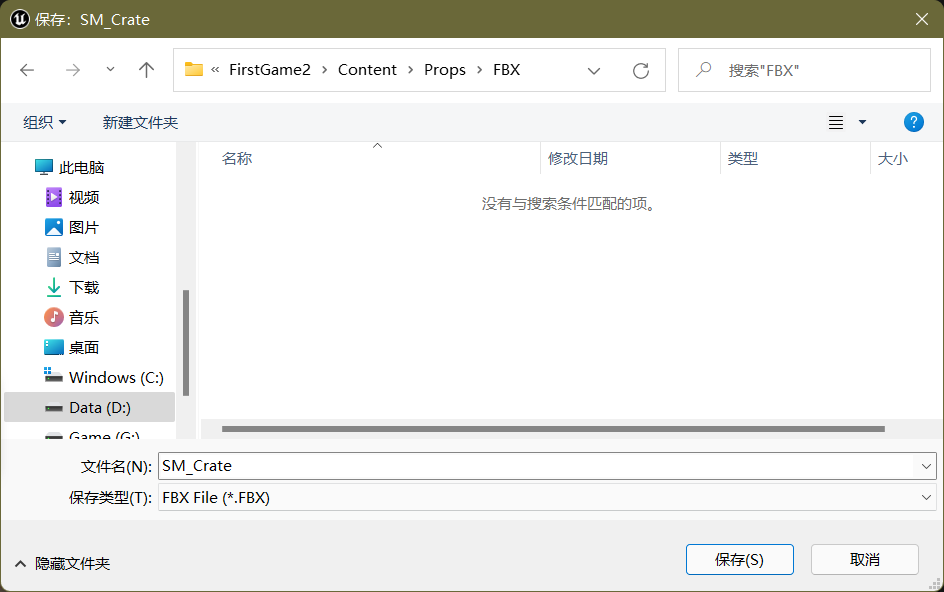Sort by 名称 column header

click(x=237, y=158)
